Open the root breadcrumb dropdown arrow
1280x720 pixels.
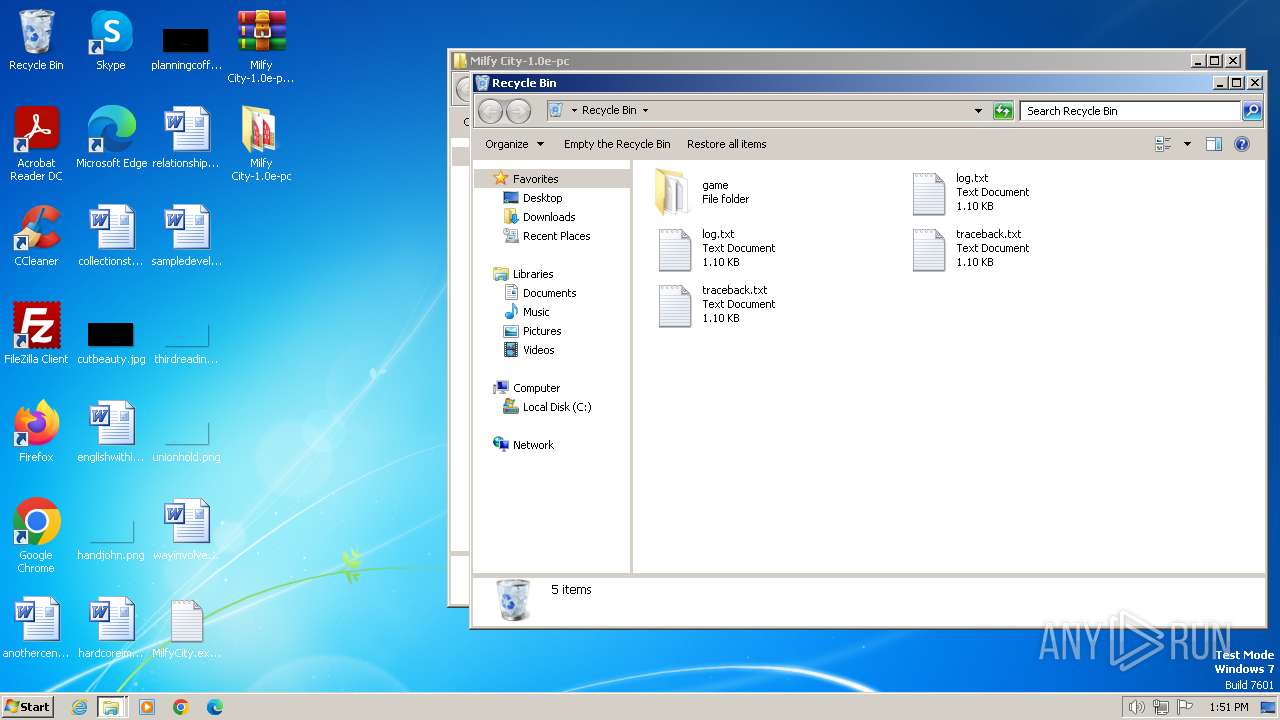tap(574, 111)
